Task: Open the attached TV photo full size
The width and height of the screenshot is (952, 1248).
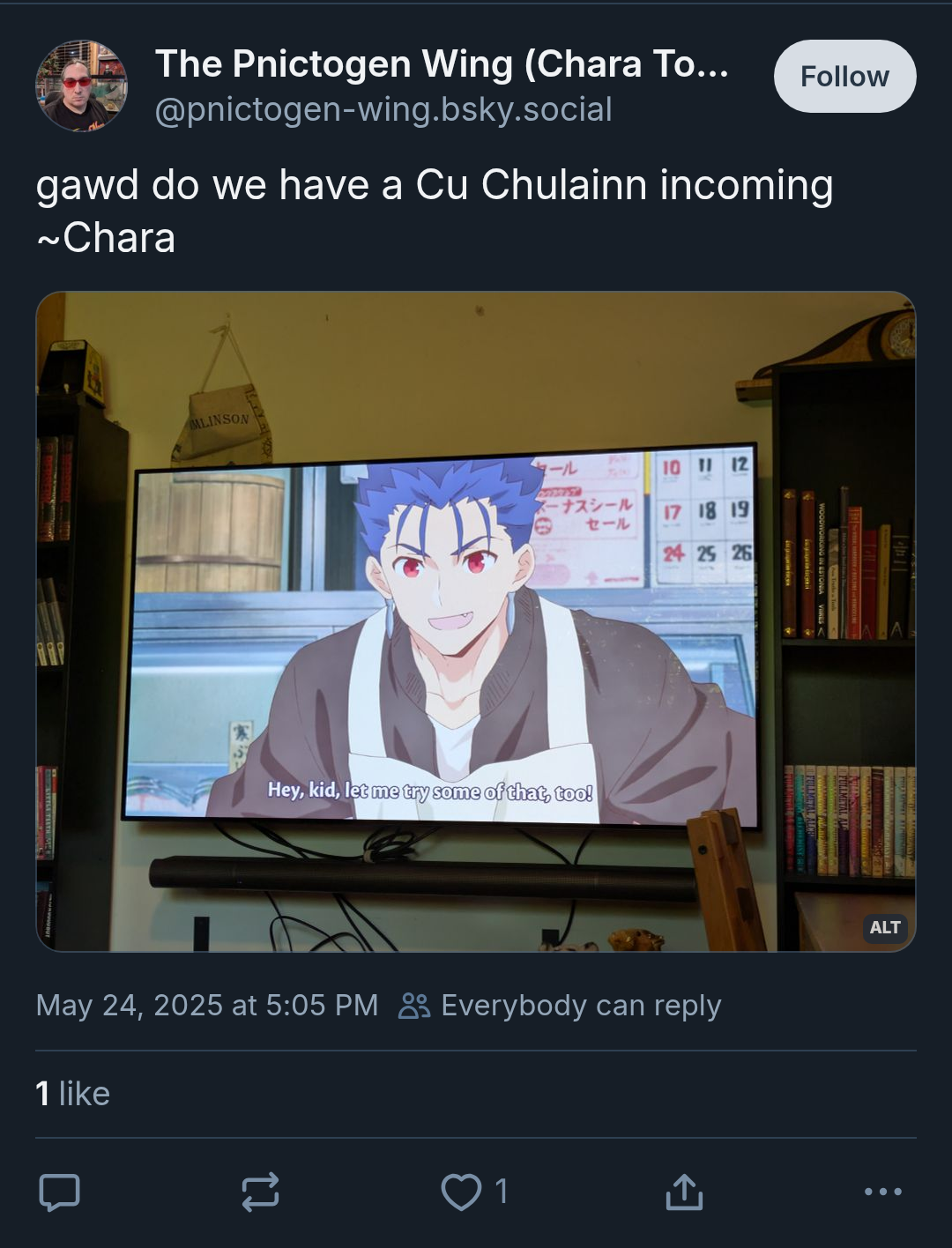Action: 476,621
